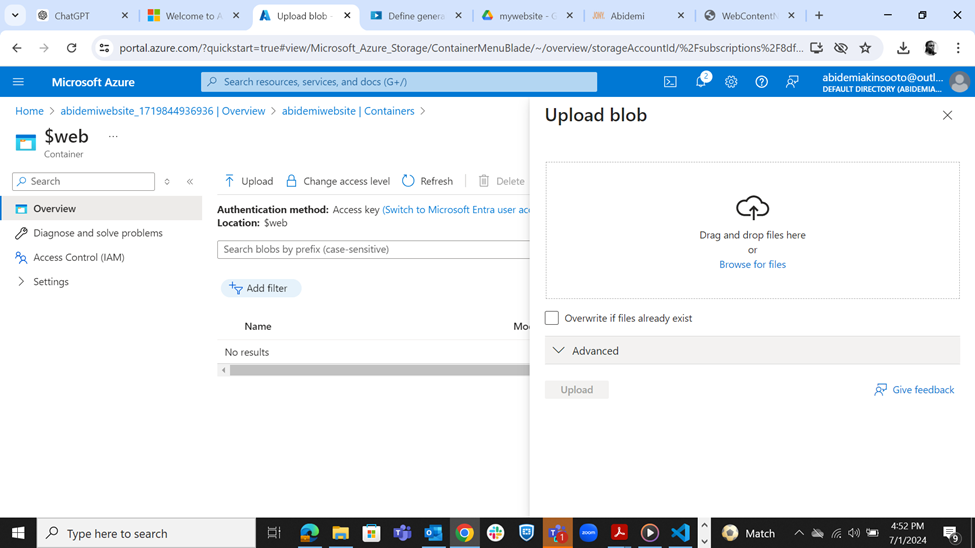Click Switch to Microsoft Entra user account link
The width and height of the screenshot is (975, 548).
456,210
